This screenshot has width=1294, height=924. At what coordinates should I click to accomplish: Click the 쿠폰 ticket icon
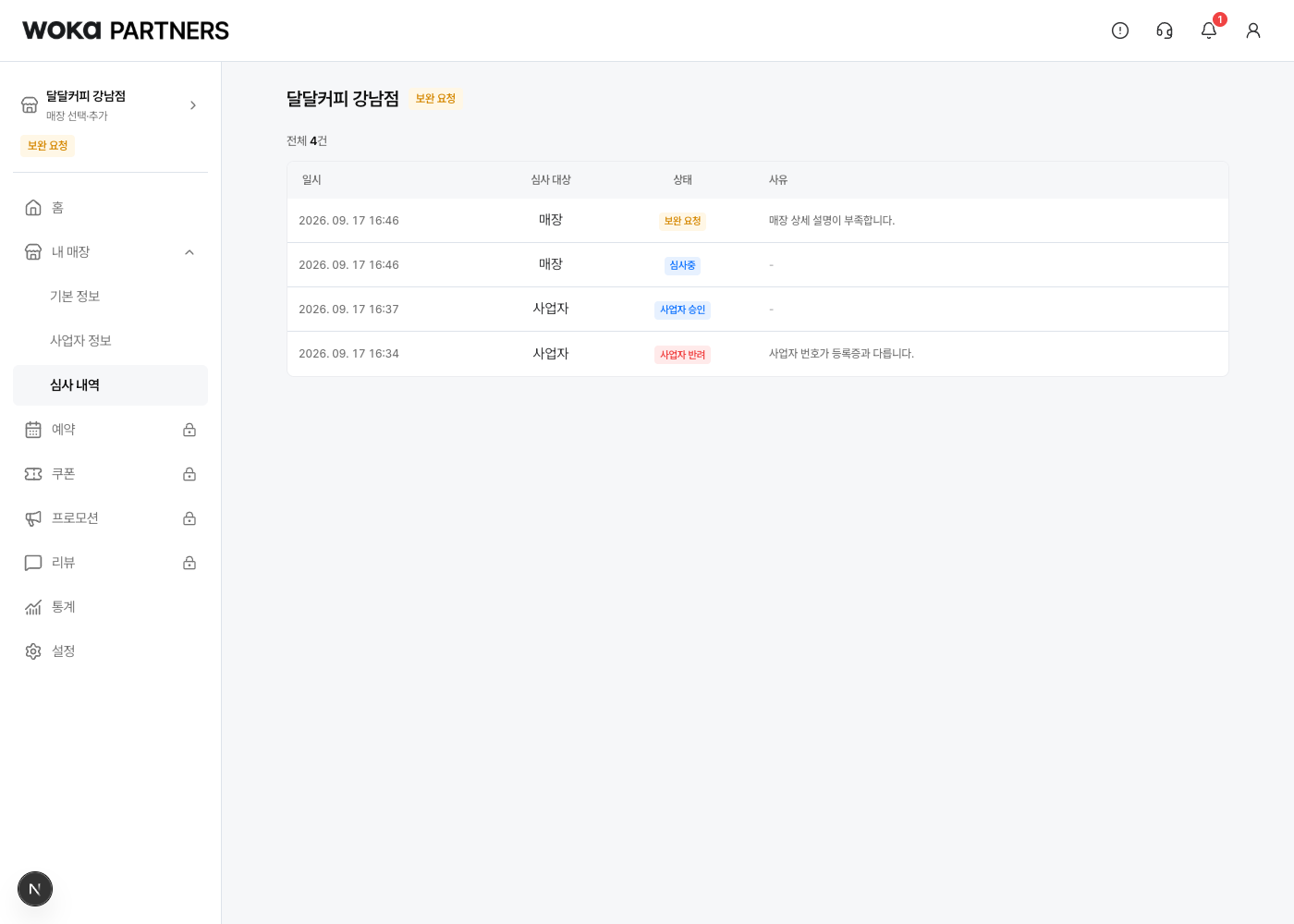[33, 474]
